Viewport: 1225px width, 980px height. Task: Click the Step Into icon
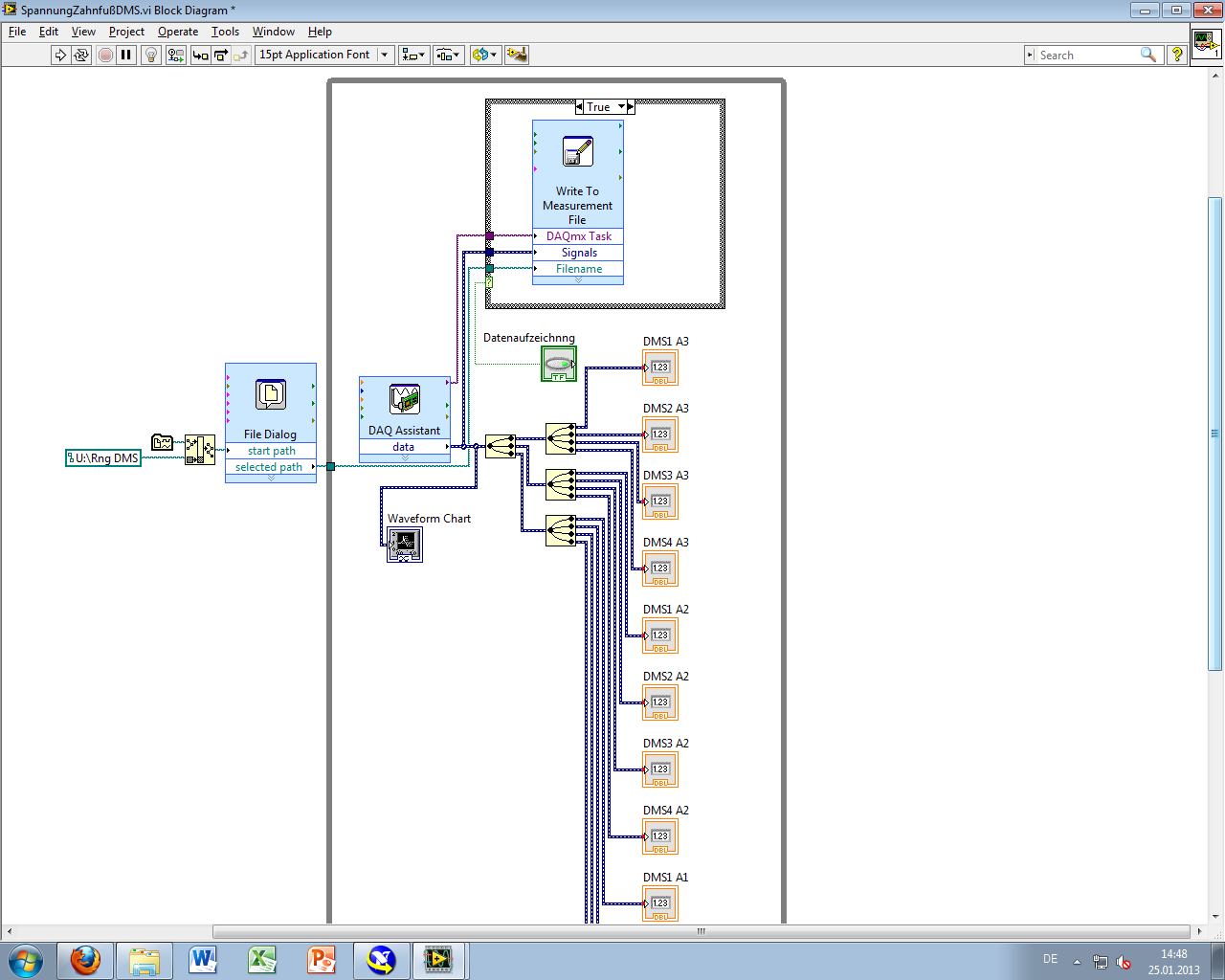(200, 56)
